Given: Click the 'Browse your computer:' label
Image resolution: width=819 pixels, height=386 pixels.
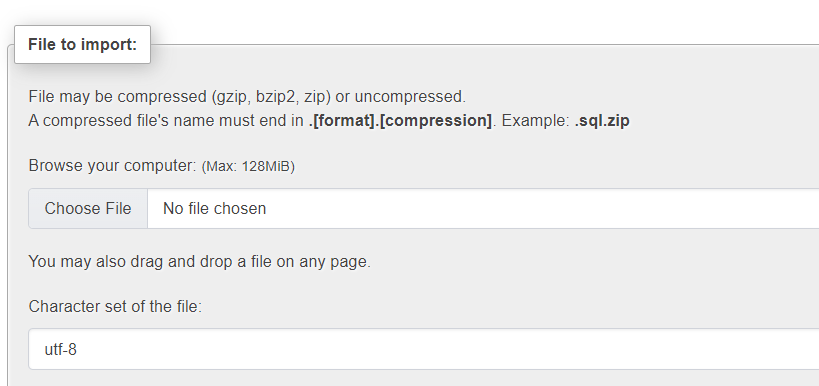Looking at the screenshot, I should (112, 166).
